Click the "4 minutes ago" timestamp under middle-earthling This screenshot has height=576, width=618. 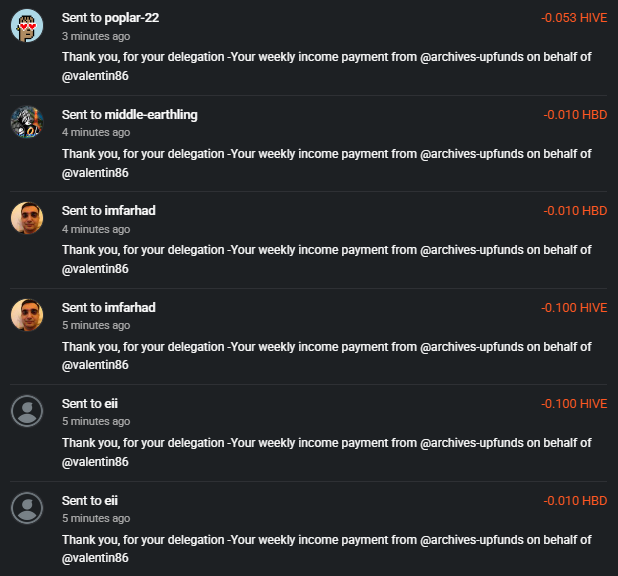[95, 132]
